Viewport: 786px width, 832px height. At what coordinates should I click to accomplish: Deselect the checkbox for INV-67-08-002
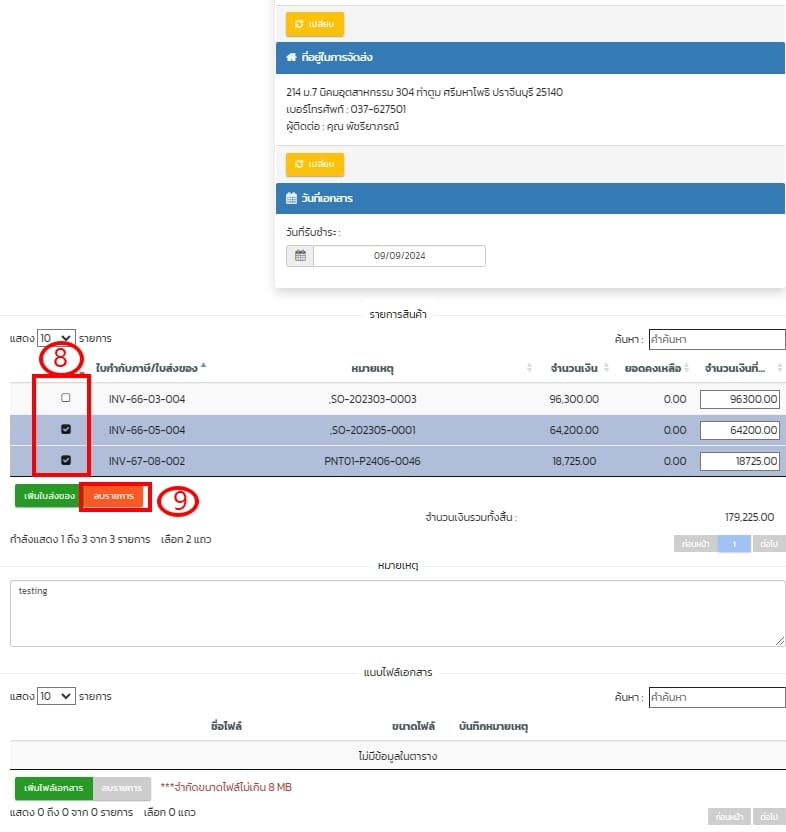coord(66,461)
